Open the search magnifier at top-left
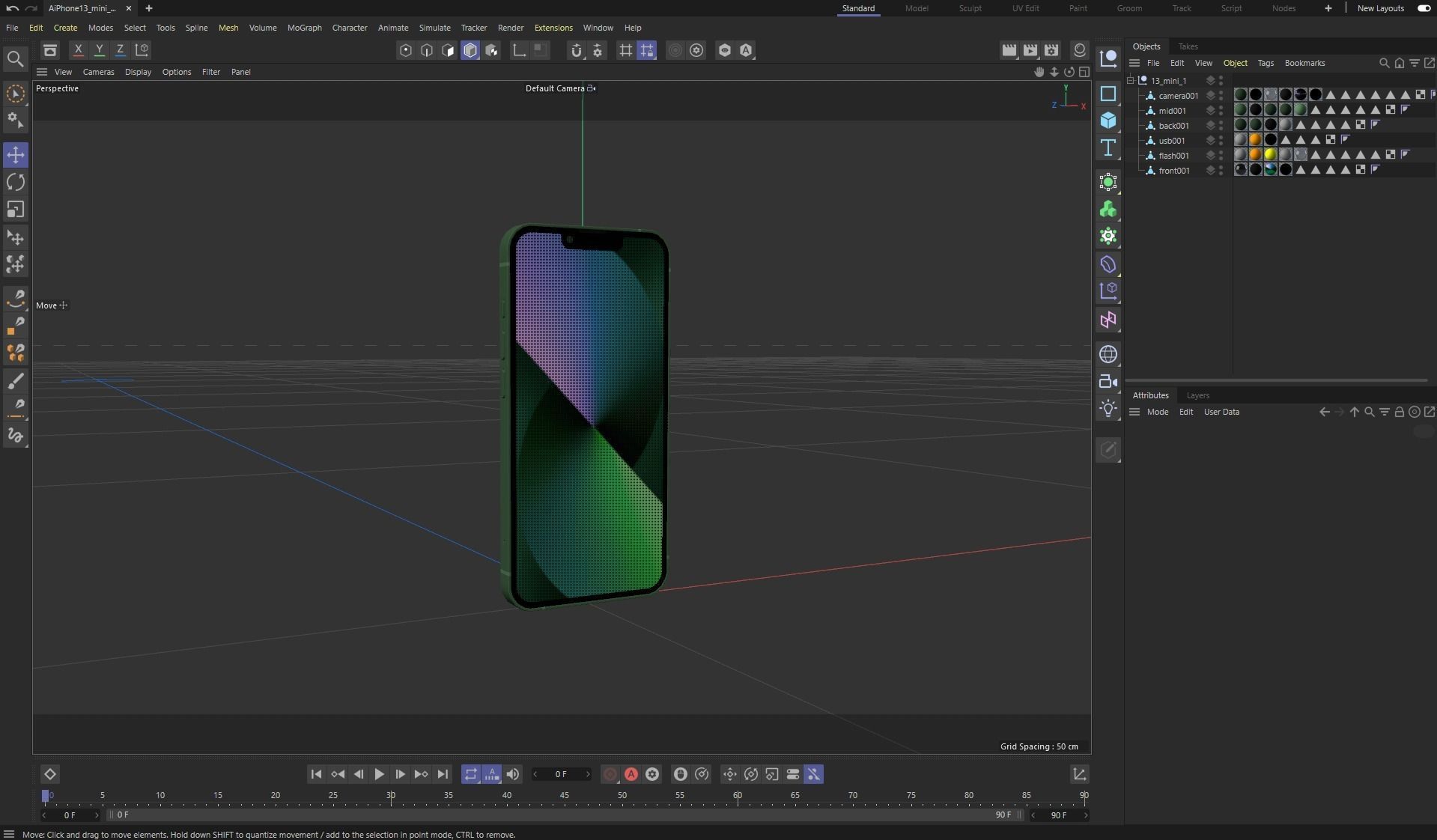This screenshot has height=840, width=1437. (x=15, y=58)
